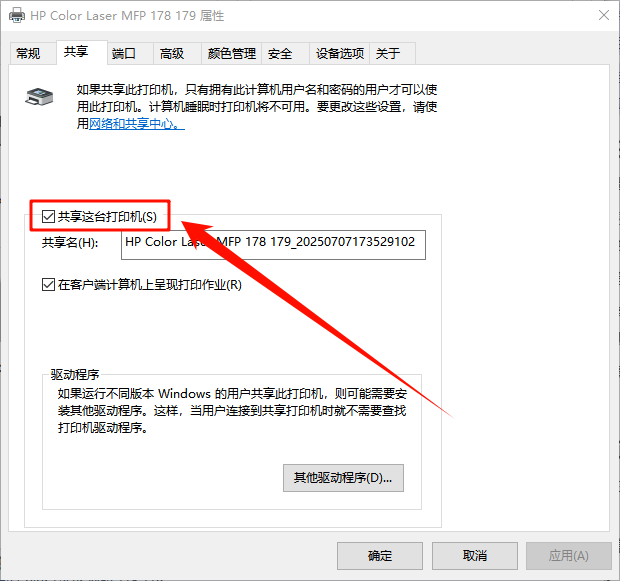
Task: Confirm with the 确定 button
Action: click(380, 556)
